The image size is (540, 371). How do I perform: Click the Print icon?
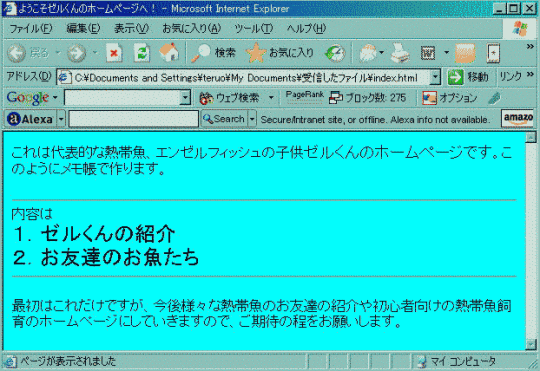[x=400, y=53]
